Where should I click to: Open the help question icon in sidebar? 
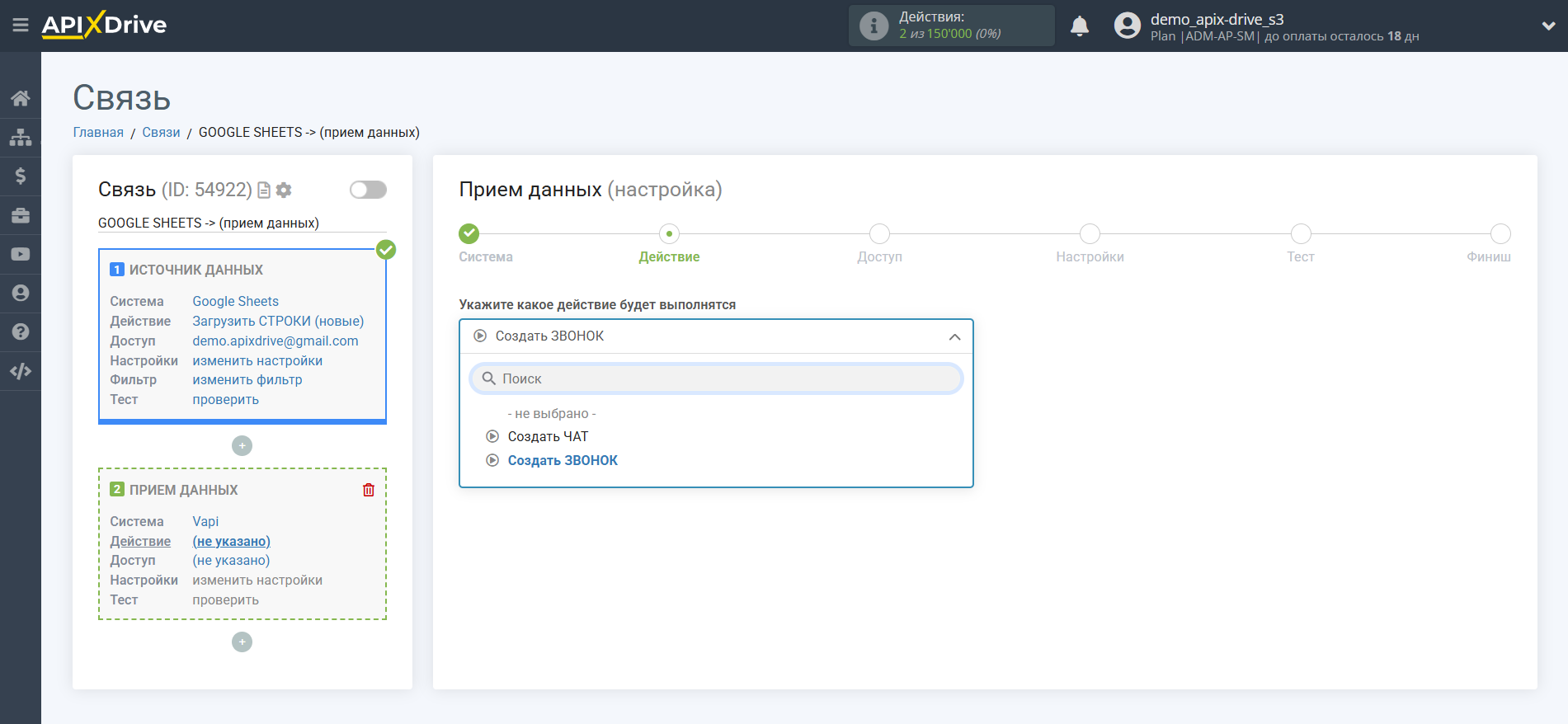21,331
